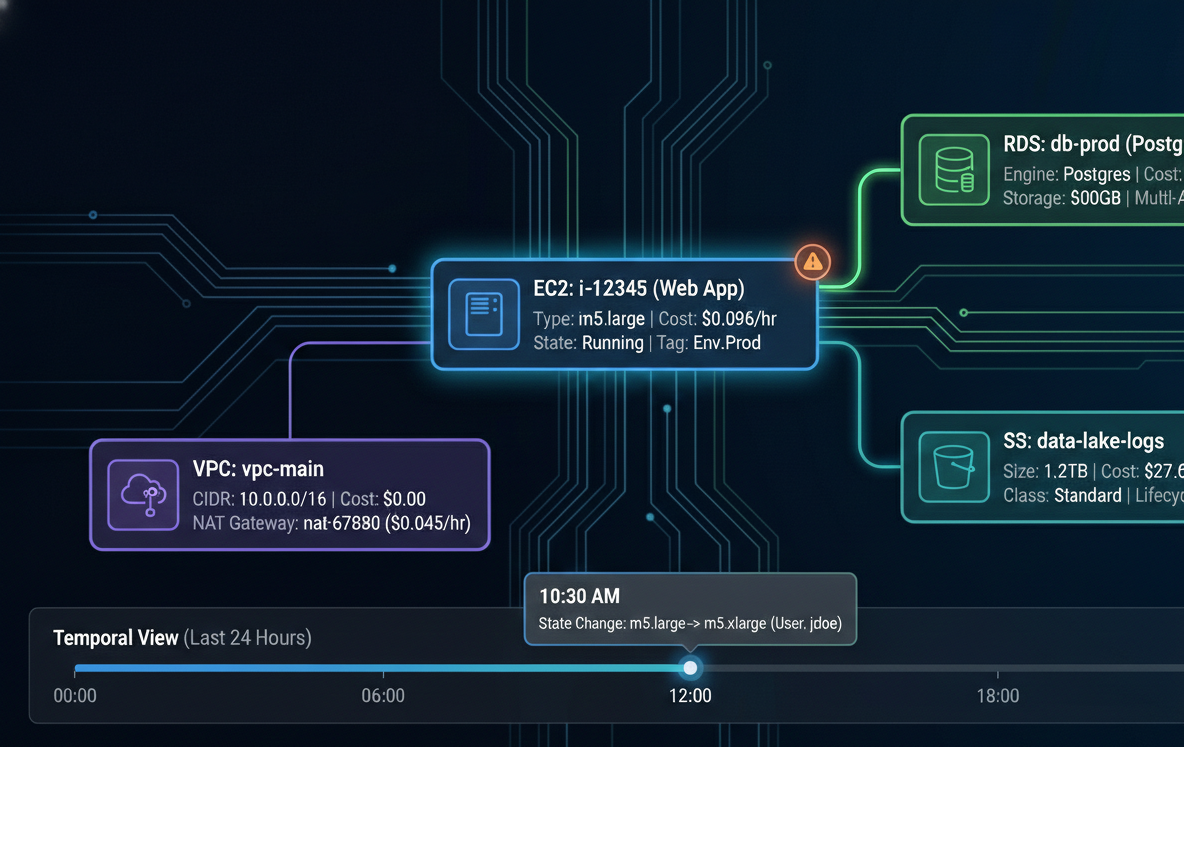The image size is (1184, 864).
Task: Select the RDS database icon
Action: [x=953, y=170]
